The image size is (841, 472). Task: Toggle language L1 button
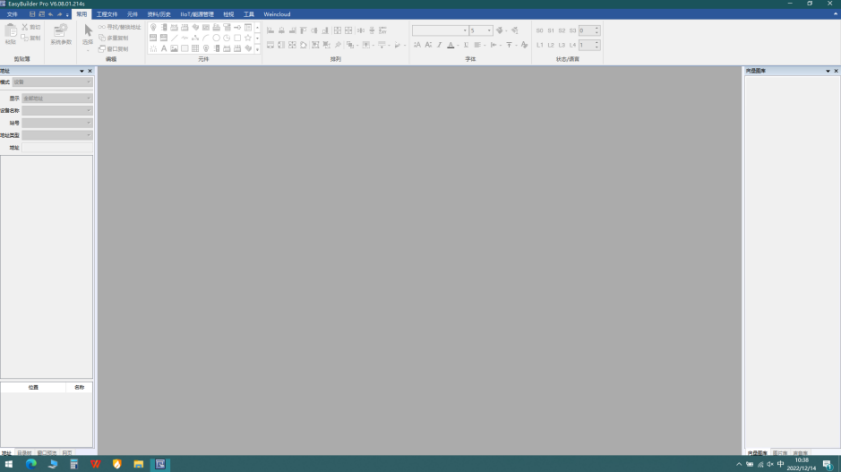click(x=540, y=45)
